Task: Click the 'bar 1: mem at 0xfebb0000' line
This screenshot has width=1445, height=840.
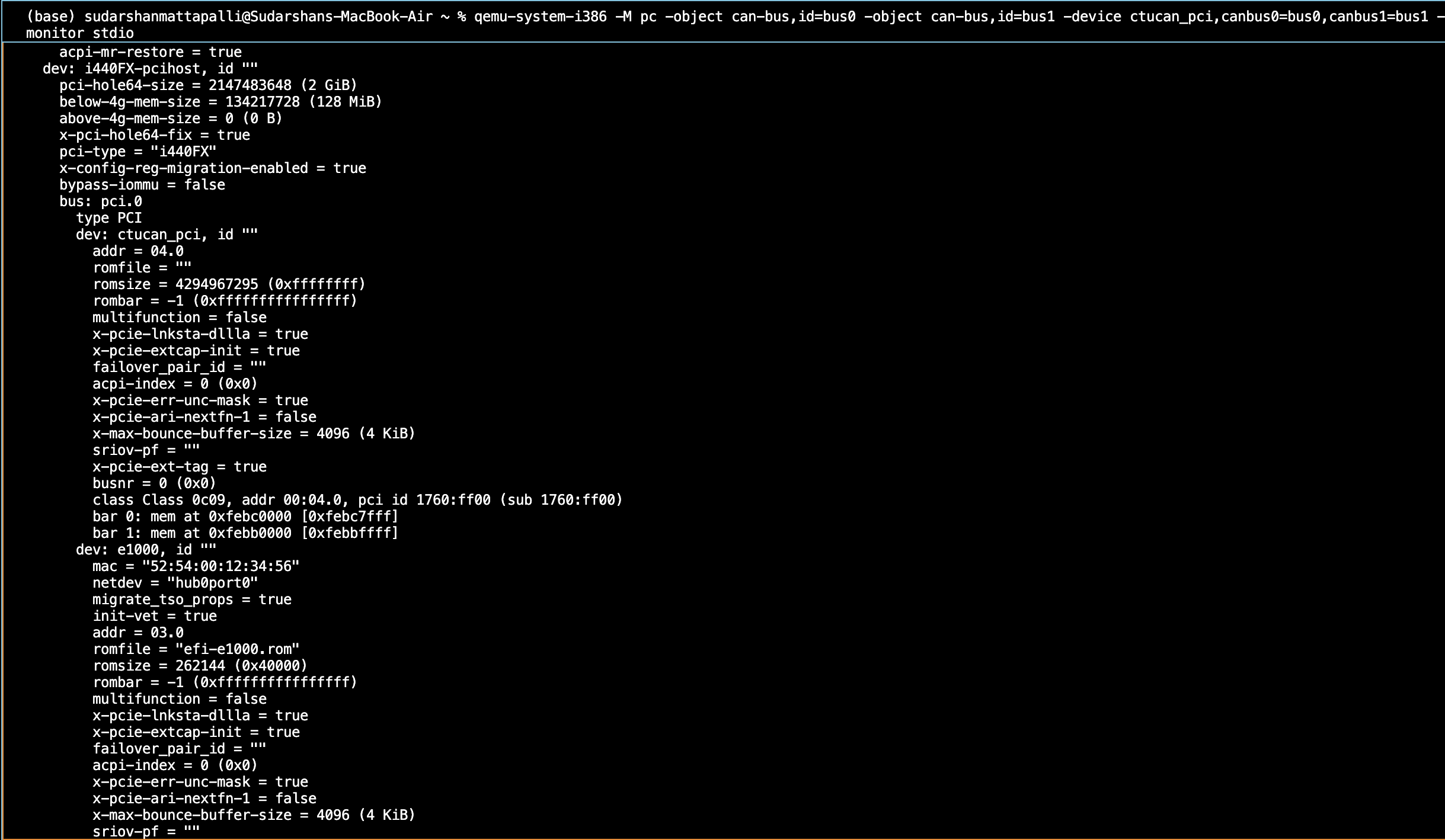Action: pos(245,533)
